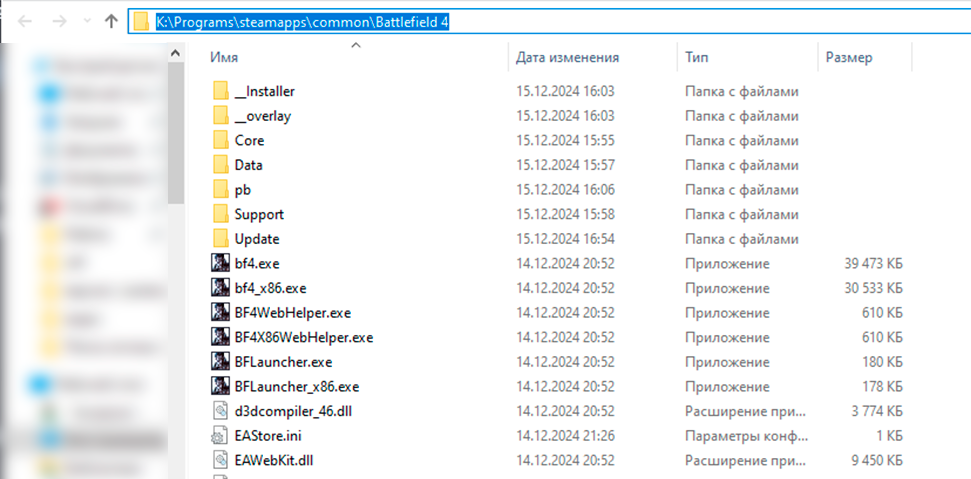Click the 1 КБ size value
The width and height of the screenshot is (971, 479).
889,436
